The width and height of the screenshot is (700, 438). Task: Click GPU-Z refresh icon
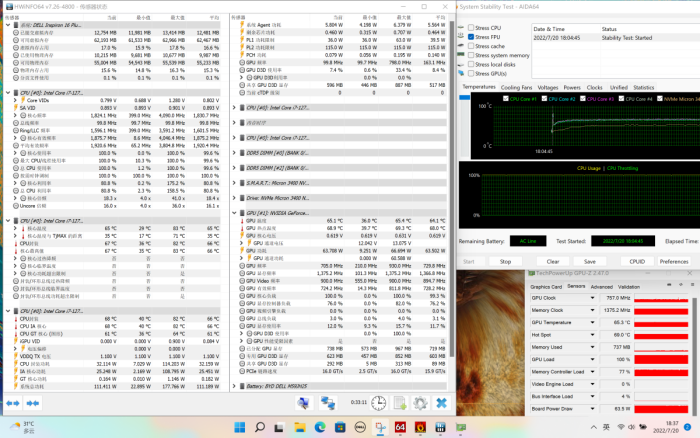681,284
